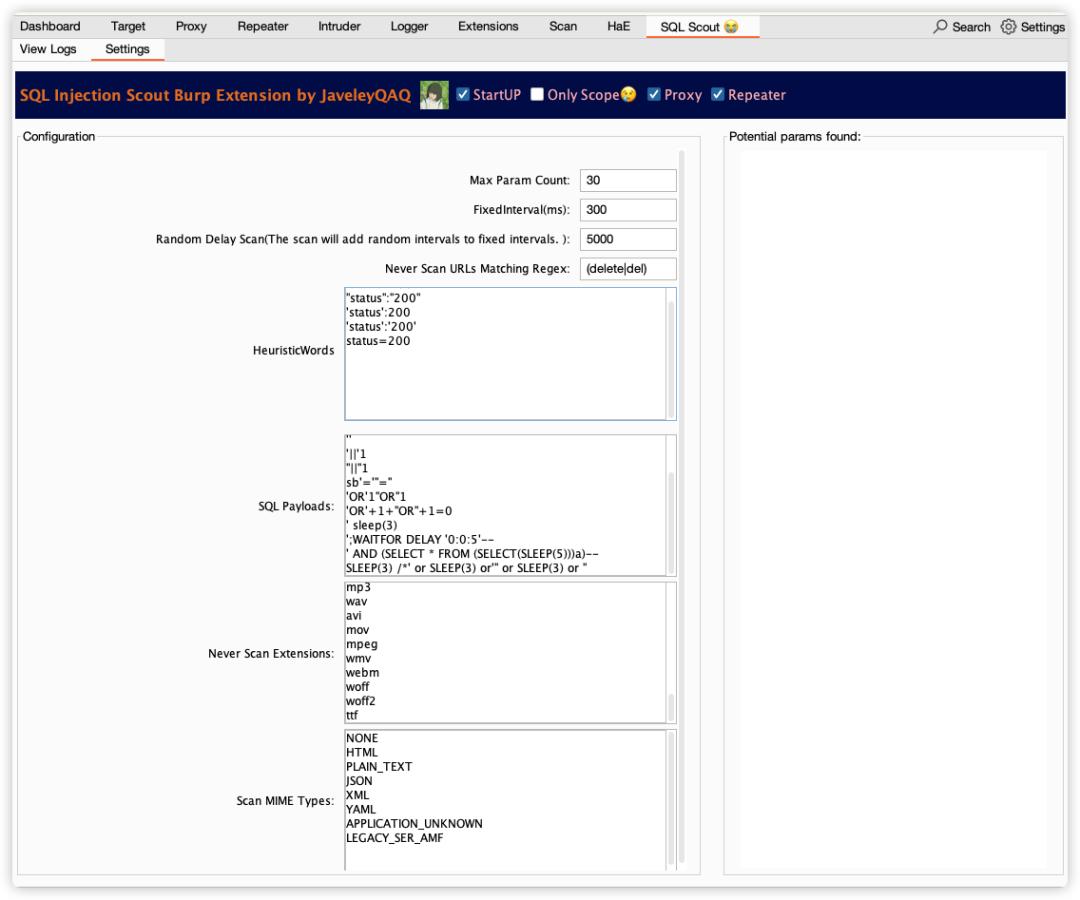Click the webm extension entry
The width and height of the screenshot is (1080, 900).
(362, 673)
